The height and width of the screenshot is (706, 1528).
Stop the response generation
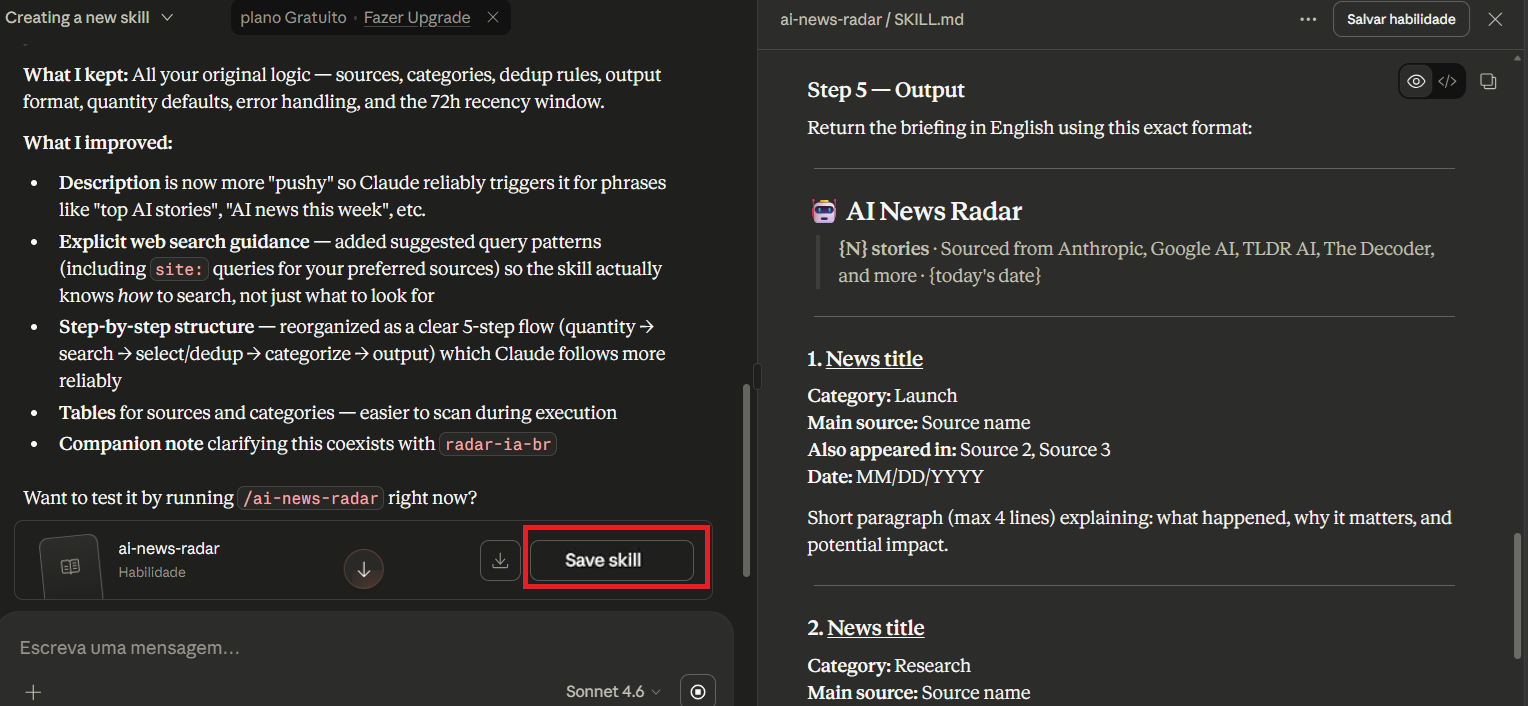(698, 691)
